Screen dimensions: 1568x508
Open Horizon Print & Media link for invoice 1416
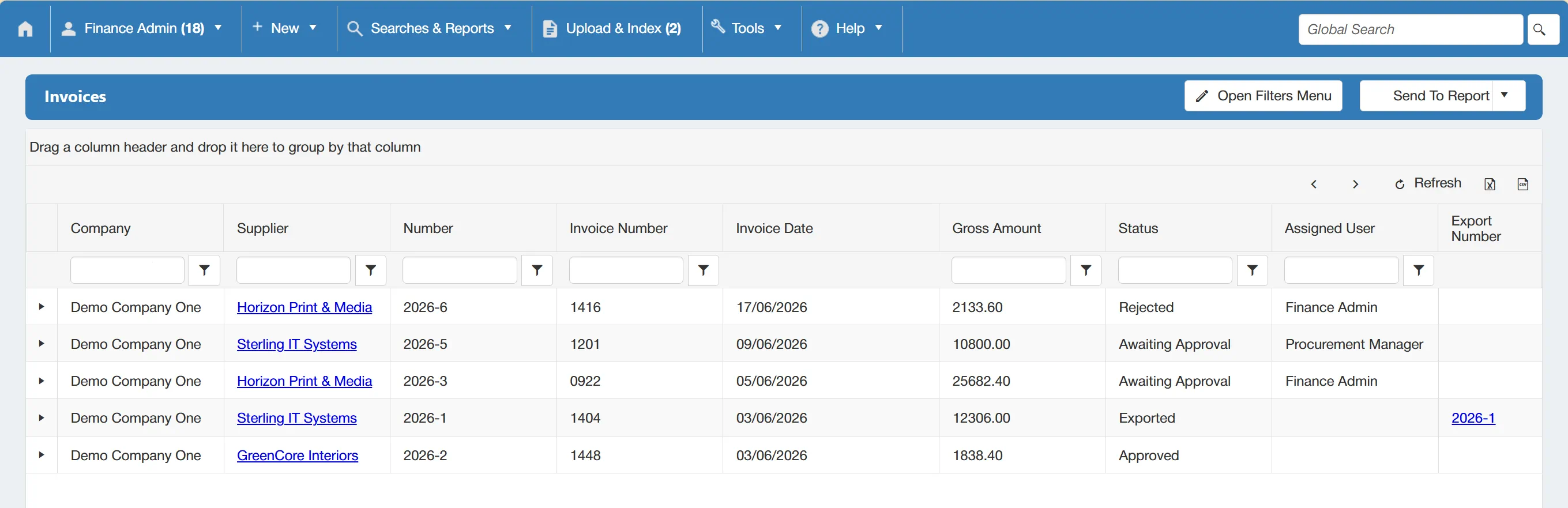click(x=304, y=307)
